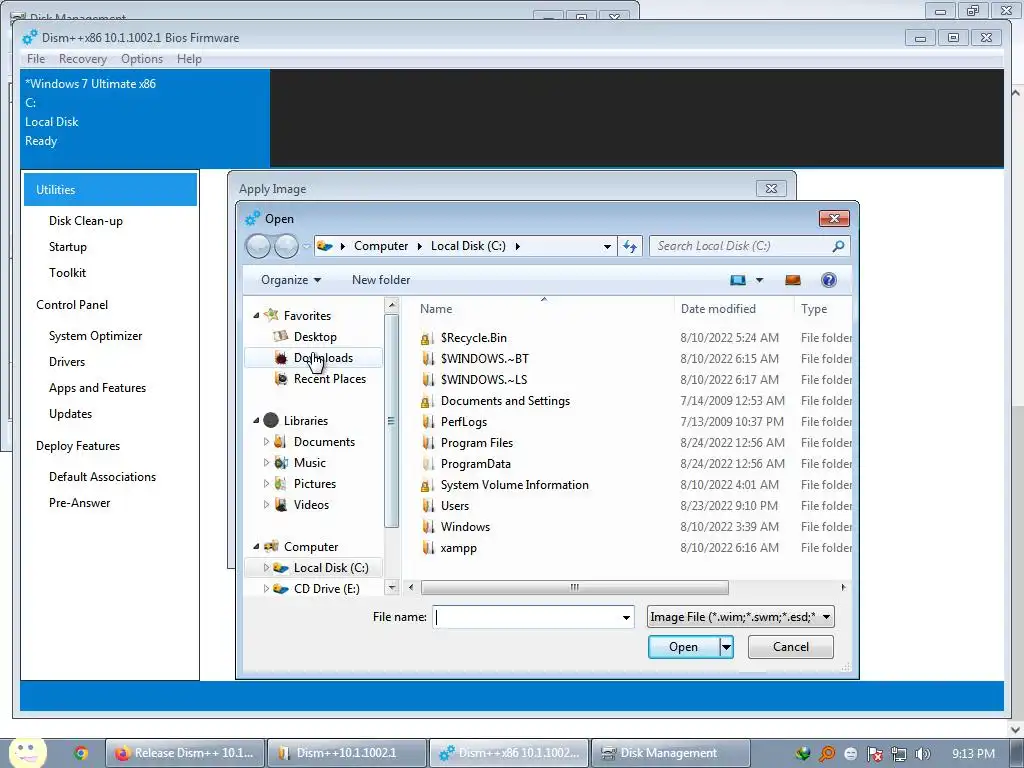
Task: Open the Start button
Action: click(x=27, y=753)
